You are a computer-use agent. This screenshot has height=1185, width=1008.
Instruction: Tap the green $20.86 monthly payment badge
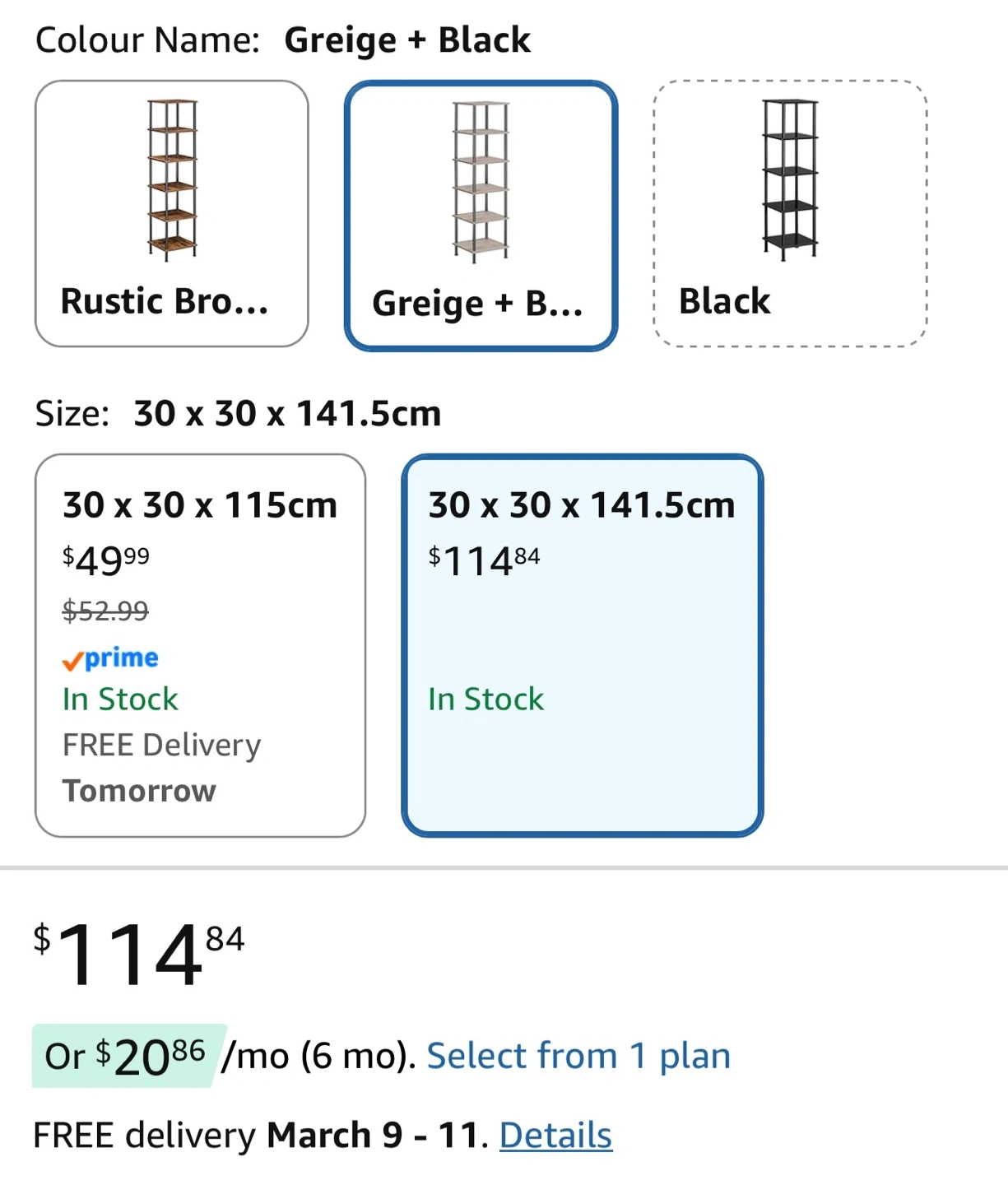pyautogui.click(x=125, y=1056)
